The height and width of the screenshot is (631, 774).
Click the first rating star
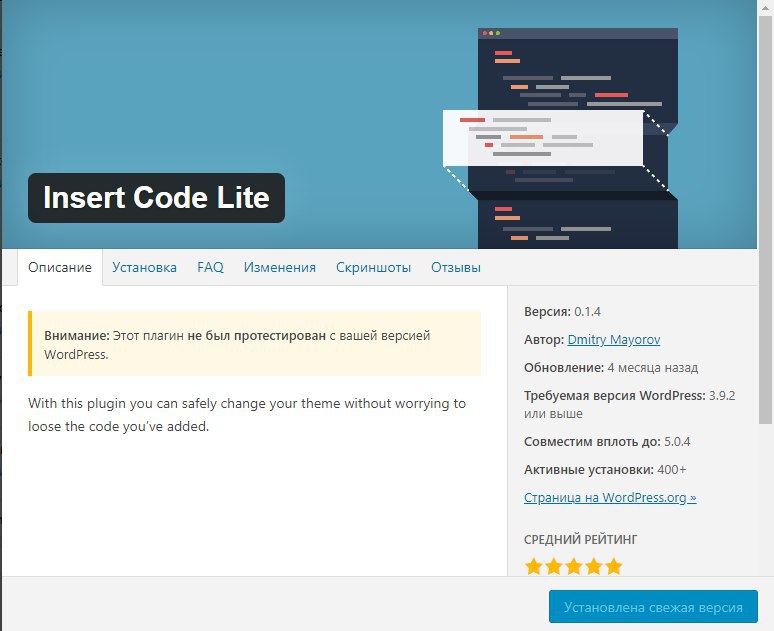[x=534, y=566]
